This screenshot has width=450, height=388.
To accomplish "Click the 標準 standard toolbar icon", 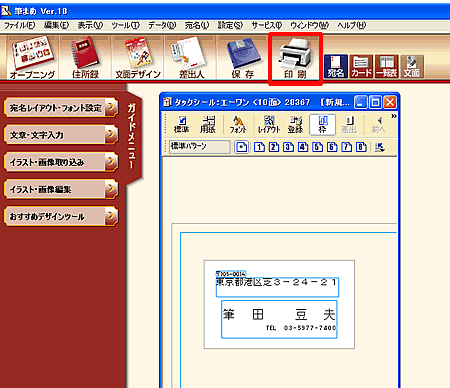I will pos(182,125).
